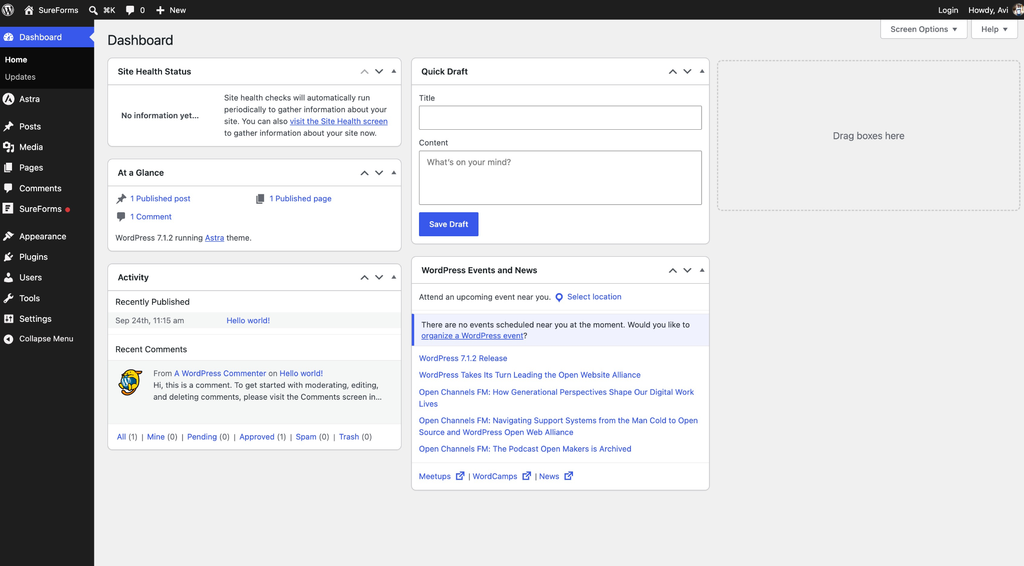Image resolution: width=1024 pixels, height=566 pixels.
Task: Open the 1 Comment link
Action: click(x=151, y=217)
